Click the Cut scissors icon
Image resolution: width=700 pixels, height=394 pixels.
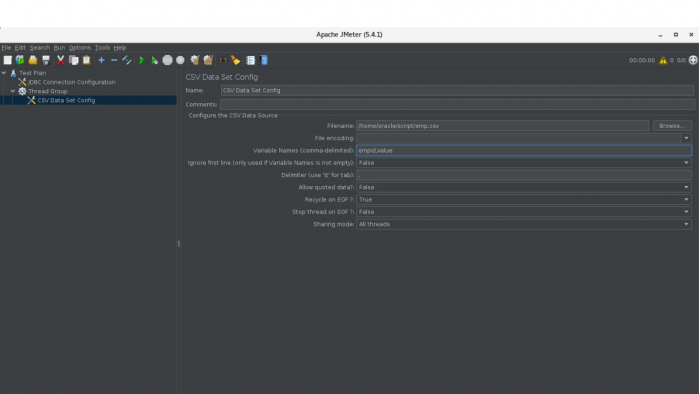pos(60,60)
